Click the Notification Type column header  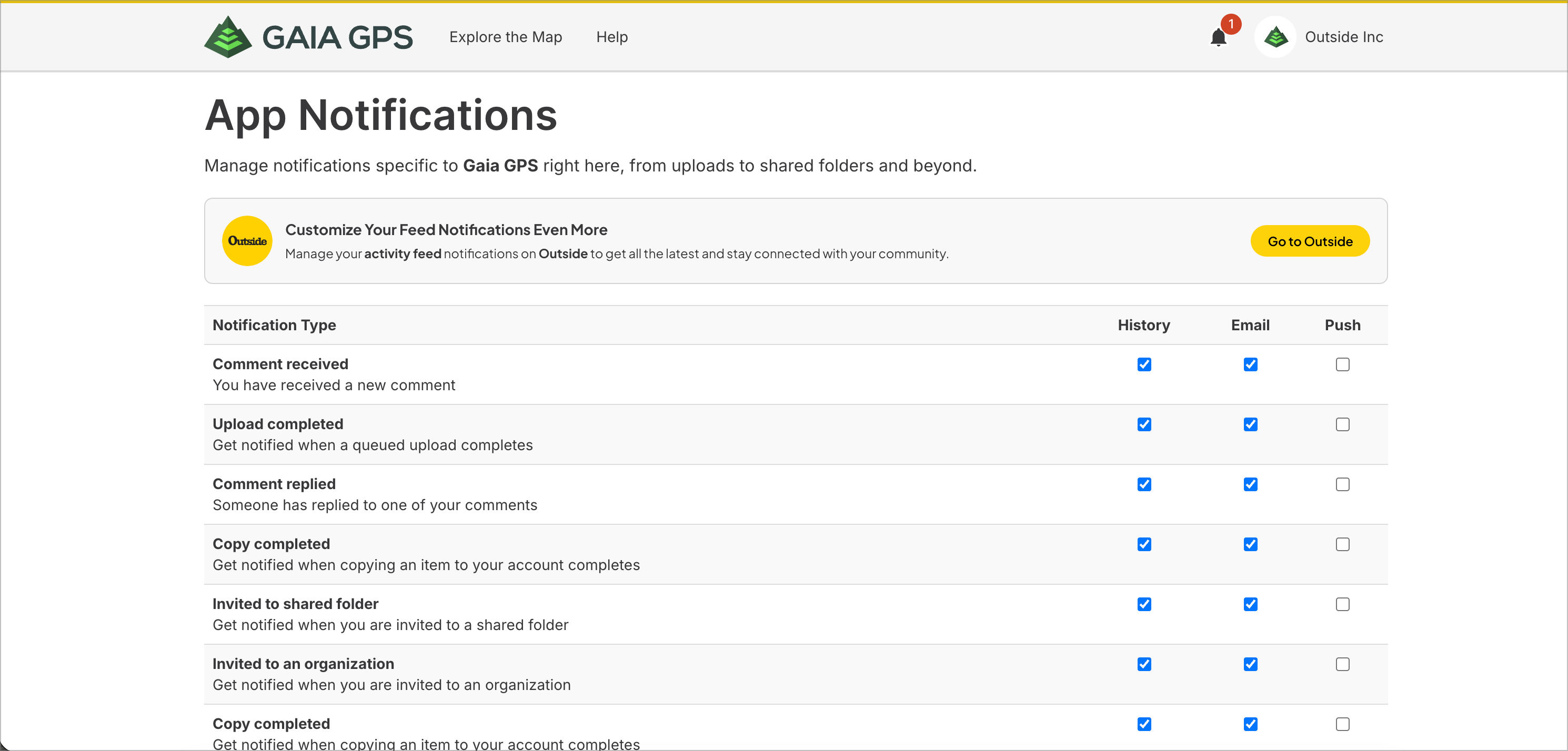click(x=274, y=325)
